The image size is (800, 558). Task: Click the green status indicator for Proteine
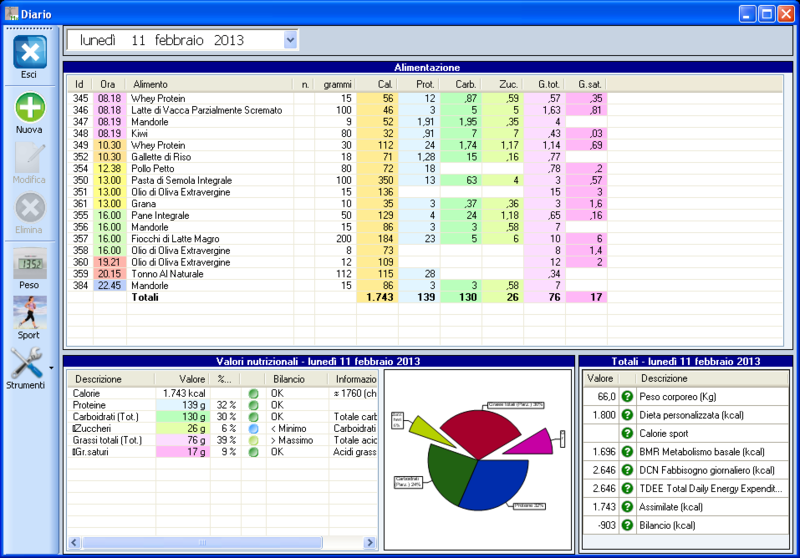pos(253,405)
